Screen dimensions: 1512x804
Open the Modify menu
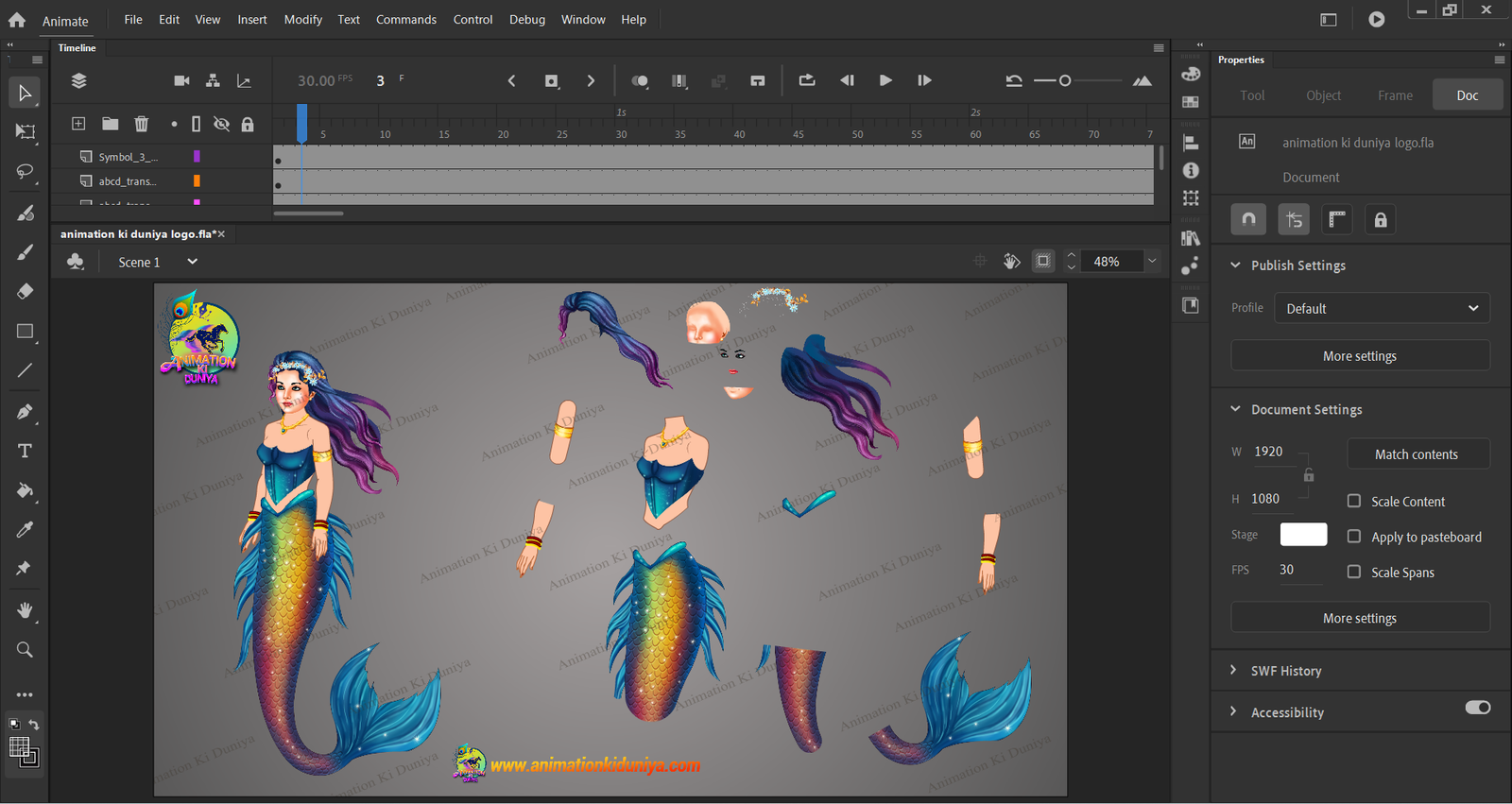point(302,19)
